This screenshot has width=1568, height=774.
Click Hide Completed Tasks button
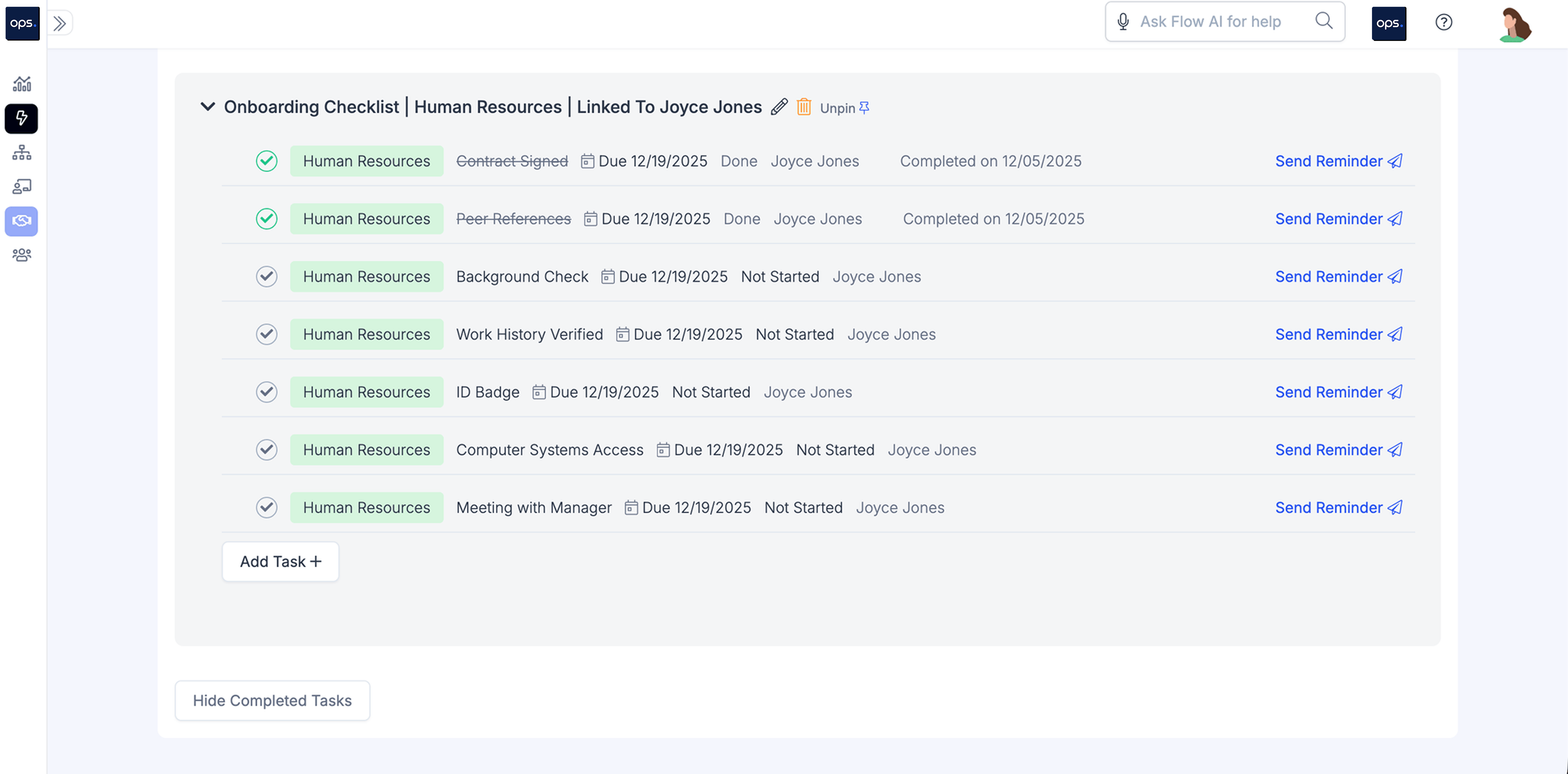point(272,700)
